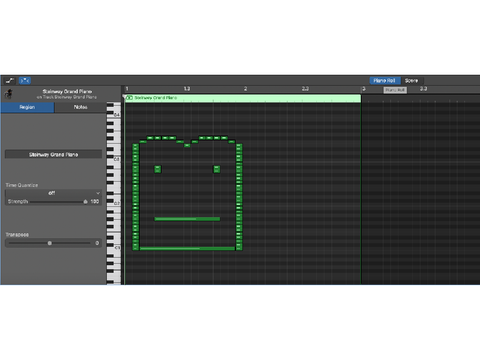Viewport: 480px width, 360px height.
Task: Click the Steinway Grand Piano region name field
Action: (53, 154)
